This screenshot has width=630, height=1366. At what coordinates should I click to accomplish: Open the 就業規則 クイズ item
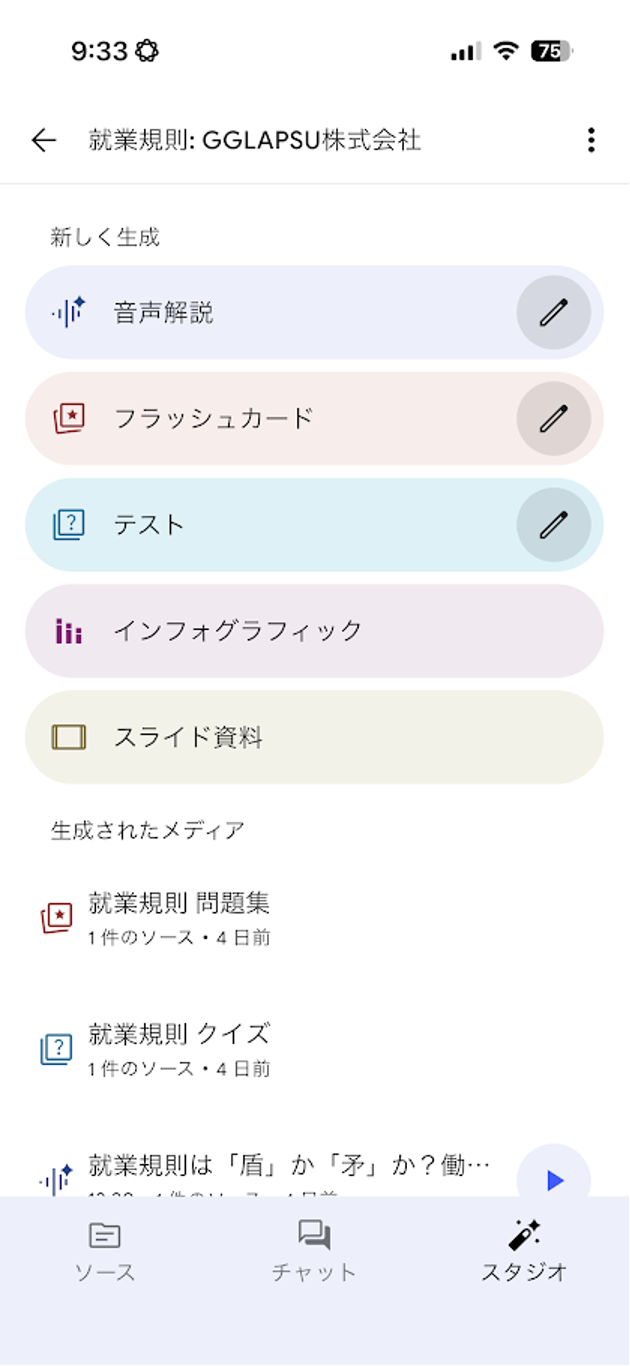[180, 1047]
